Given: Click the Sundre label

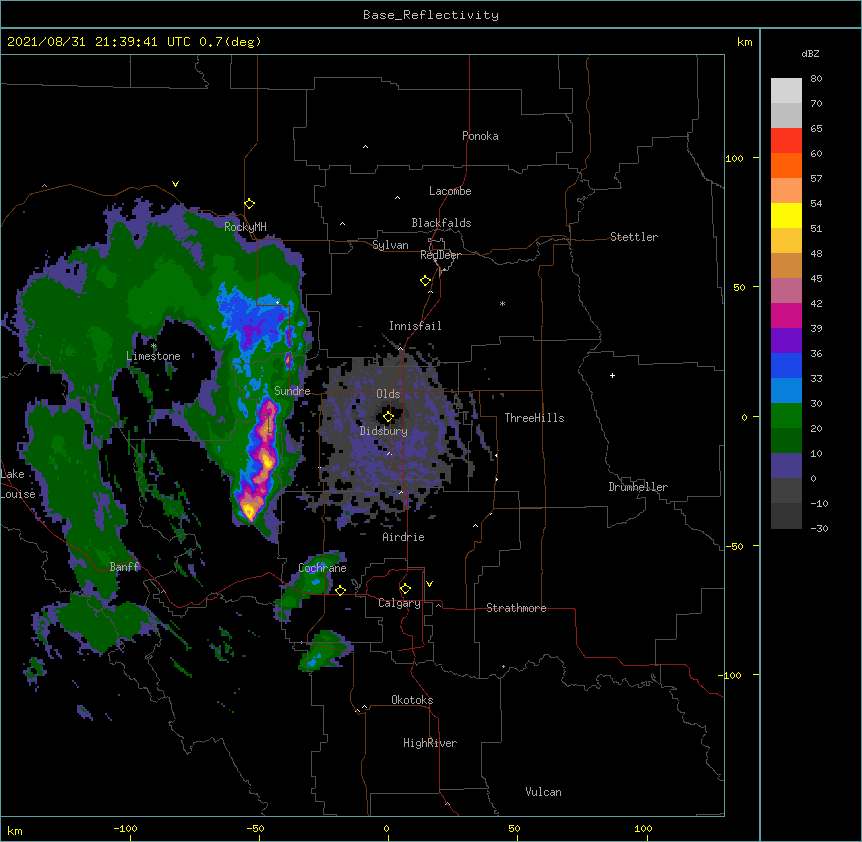Looking at the screenshot, I should 292,391.
